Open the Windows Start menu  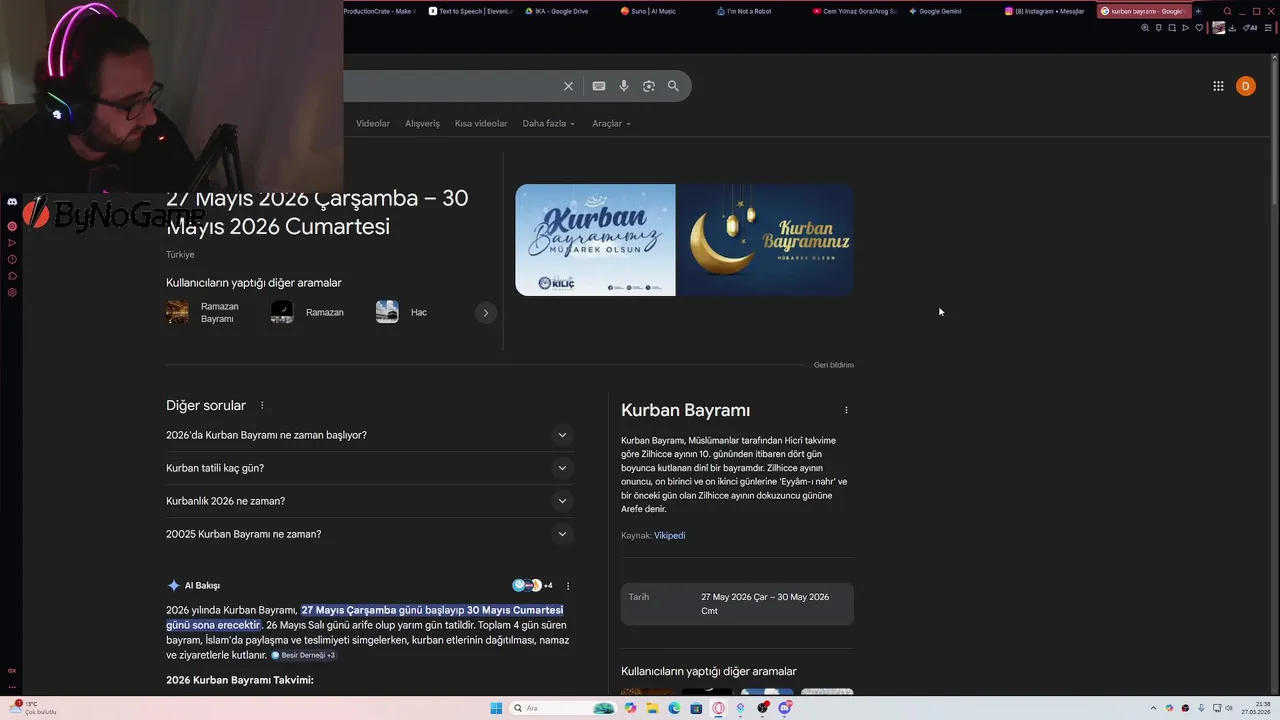coord(496,708)
